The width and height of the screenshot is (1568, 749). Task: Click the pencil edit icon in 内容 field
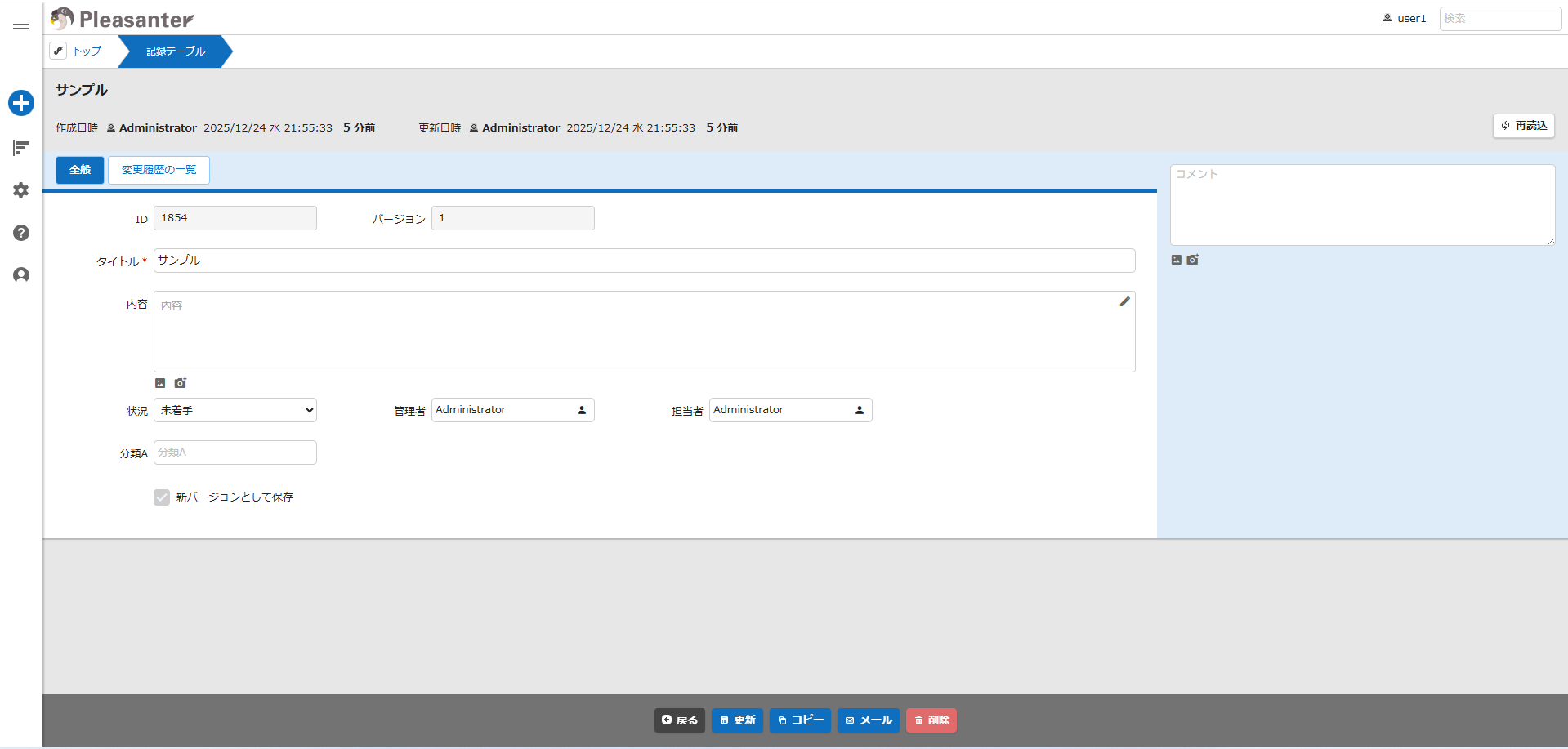click(1124, 302)
